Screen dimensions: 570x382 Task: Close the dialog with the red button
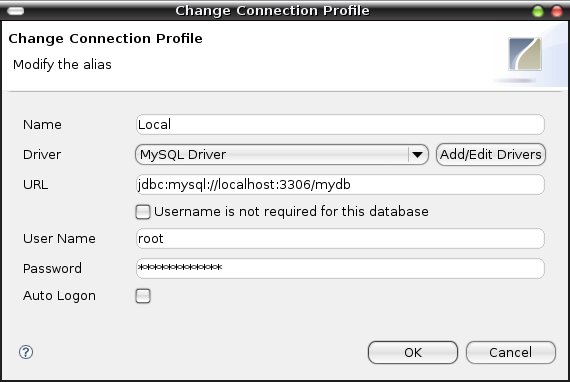tap(557, 11)
